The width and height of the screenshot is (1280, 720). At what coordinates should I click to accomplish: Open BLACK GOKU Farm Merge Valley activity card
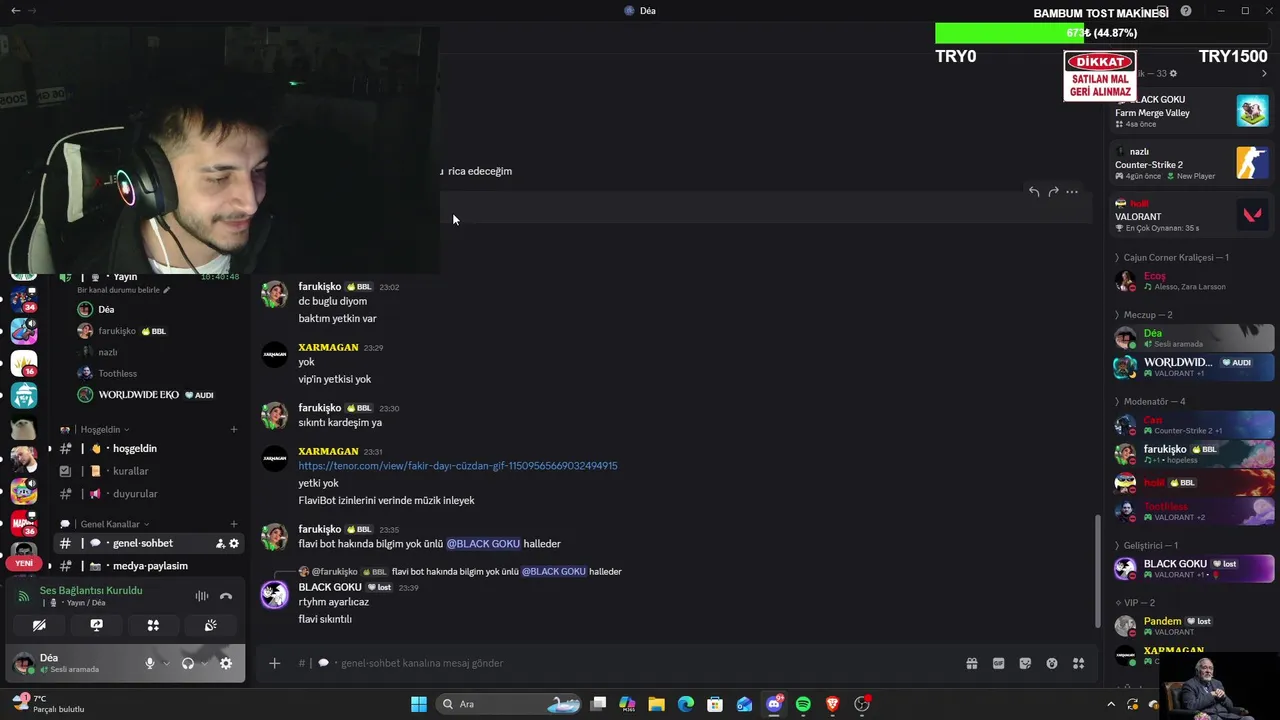tap(1192, 111)
